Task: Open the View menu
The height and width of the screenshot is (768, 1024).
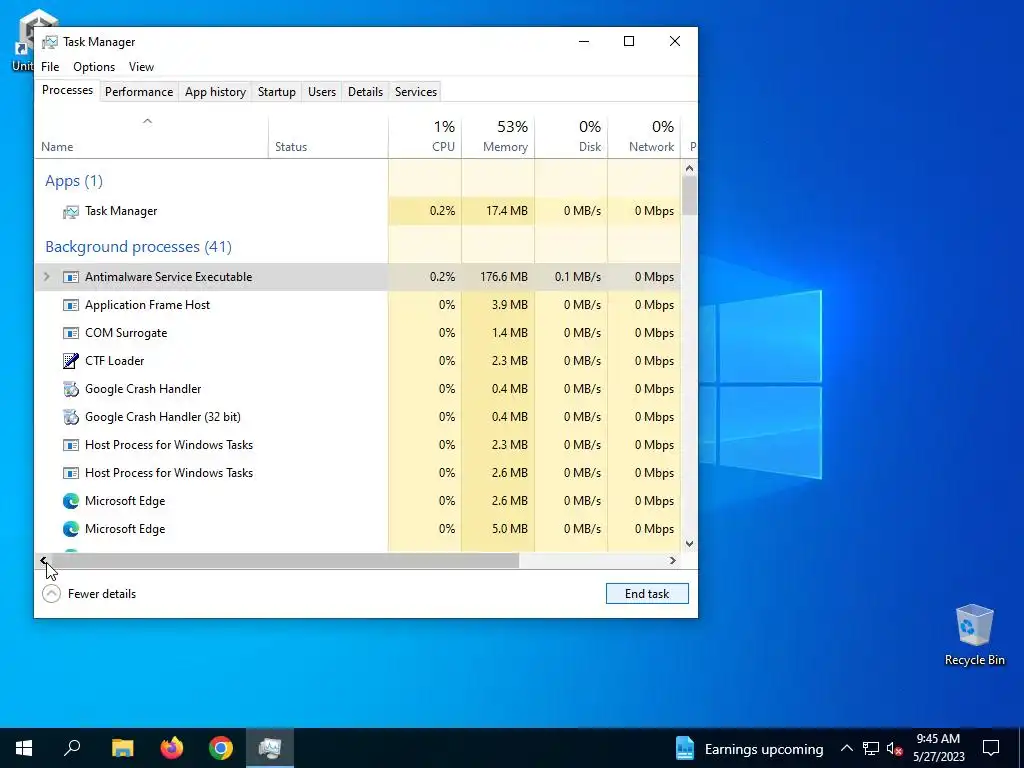Action: pyautogui.click(x=141, y=67)
